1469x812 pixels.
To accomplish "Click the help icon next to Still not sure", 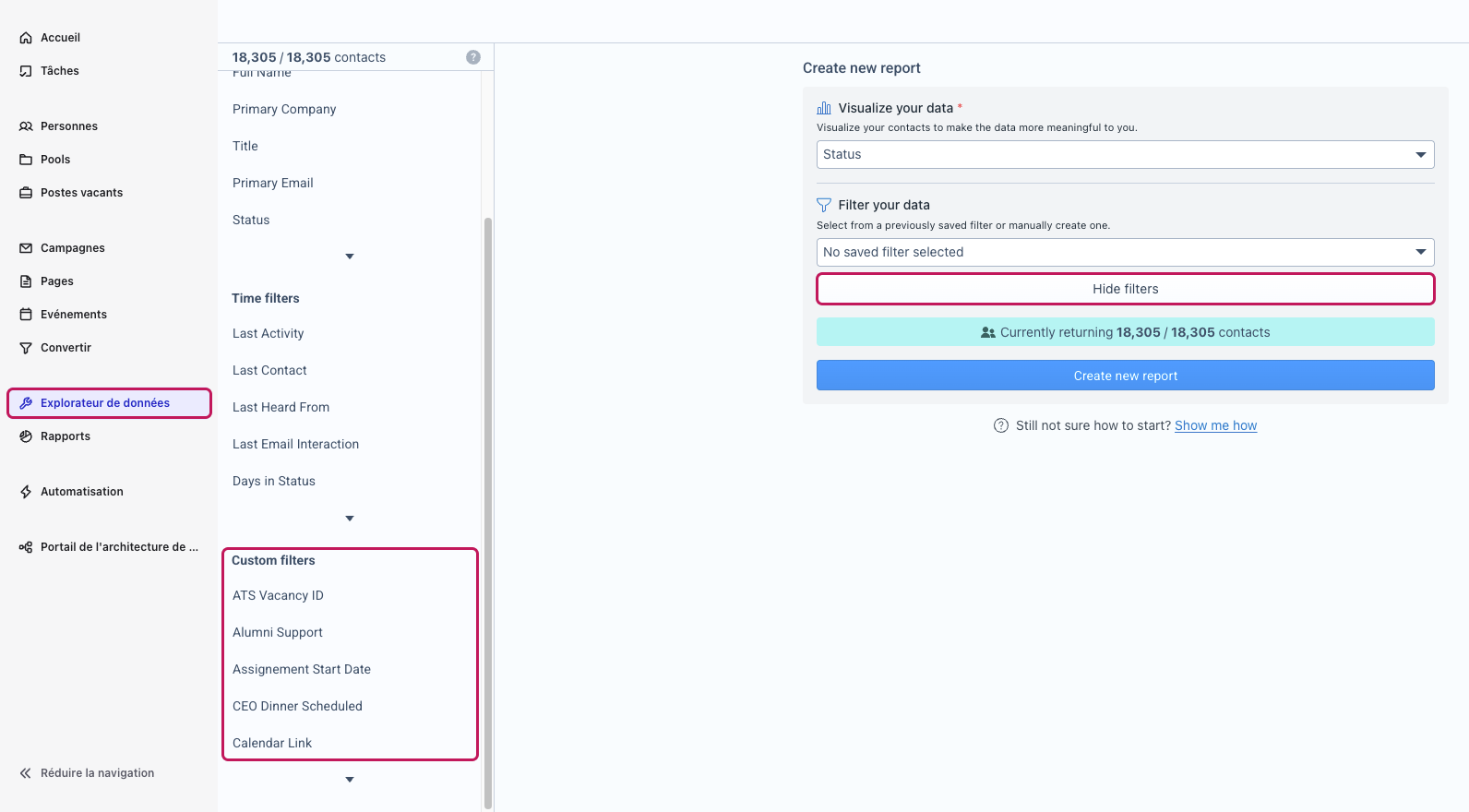I will 1000,426.
